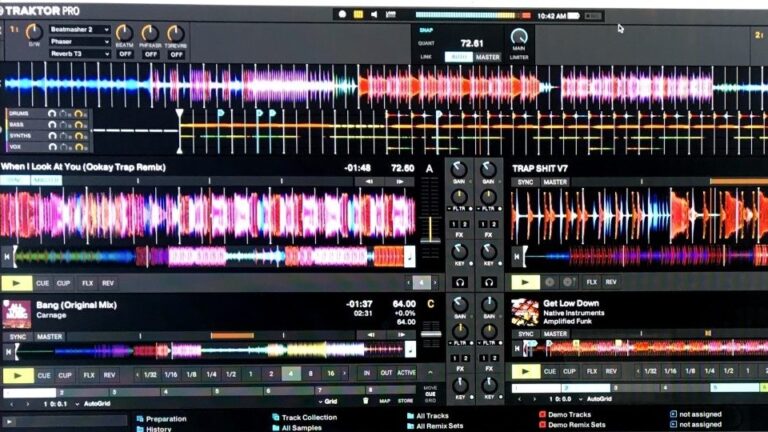Toggle headphone cue for deck A
The height and width of the screenshot is (432, 768).
click(x=459, y=282)
